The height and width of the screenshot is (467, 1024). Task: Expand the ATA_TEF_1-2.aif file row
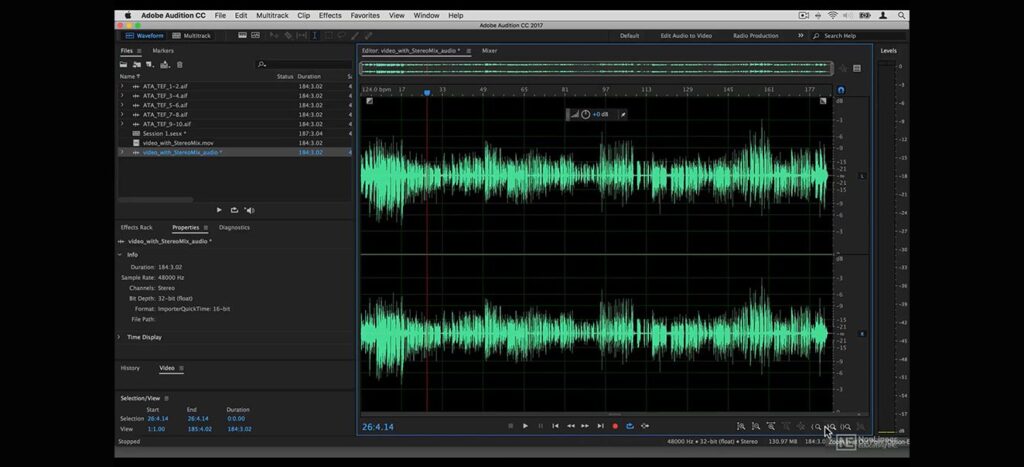(x=121, y=86)
